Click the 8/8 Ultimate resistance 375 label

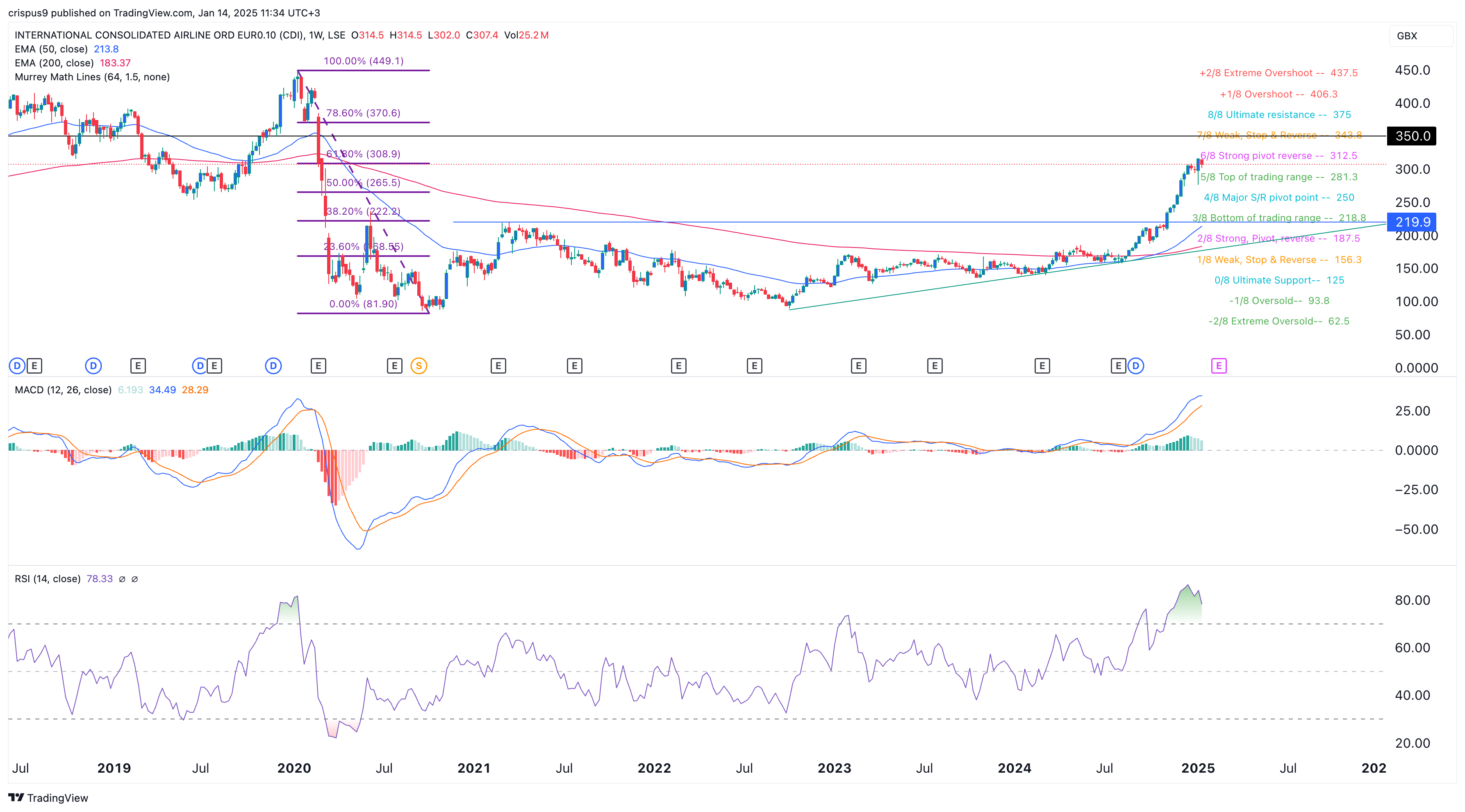click(1279, 115)
